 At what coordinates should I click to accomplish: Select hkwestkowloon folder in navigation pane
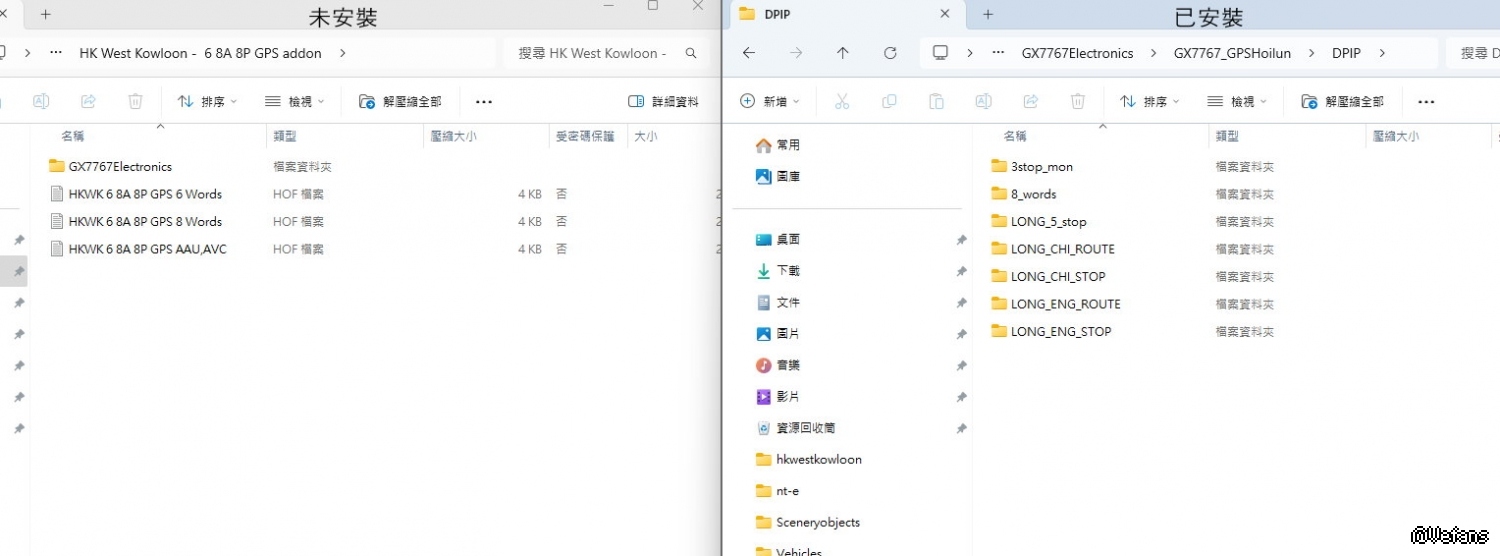[809, 460]
